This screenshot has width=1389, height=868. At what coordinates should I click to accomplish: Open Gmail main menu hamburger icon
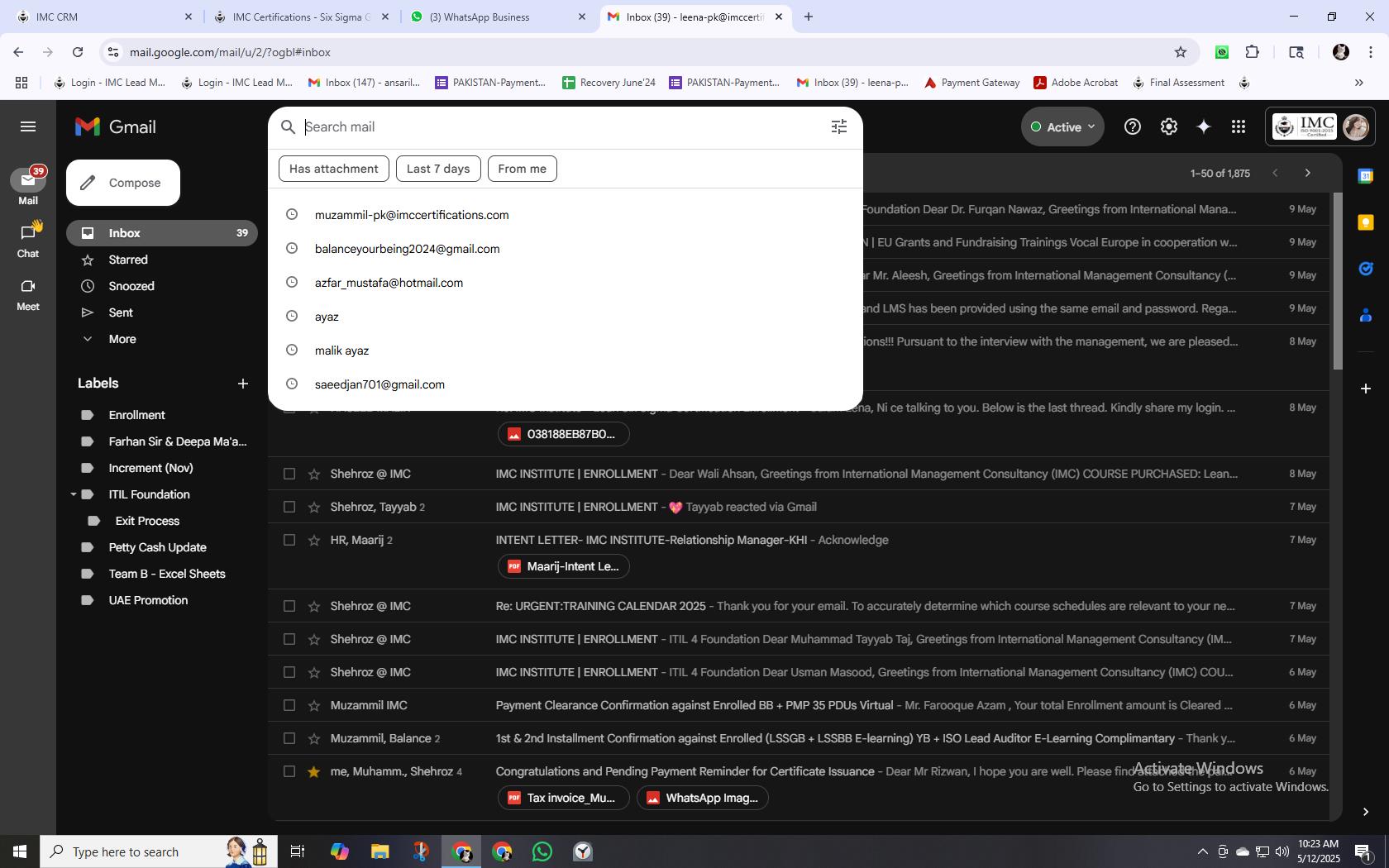click(x=28, y=126)
